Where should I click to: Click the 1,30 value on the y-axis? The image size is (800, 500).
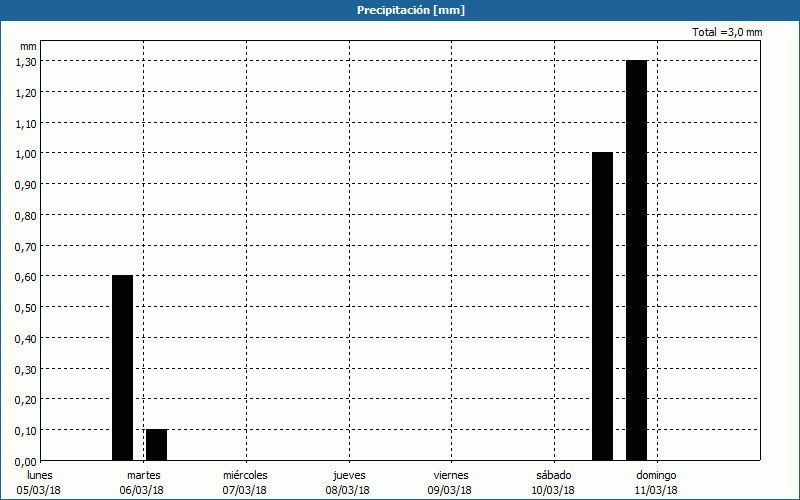(26, 61)
